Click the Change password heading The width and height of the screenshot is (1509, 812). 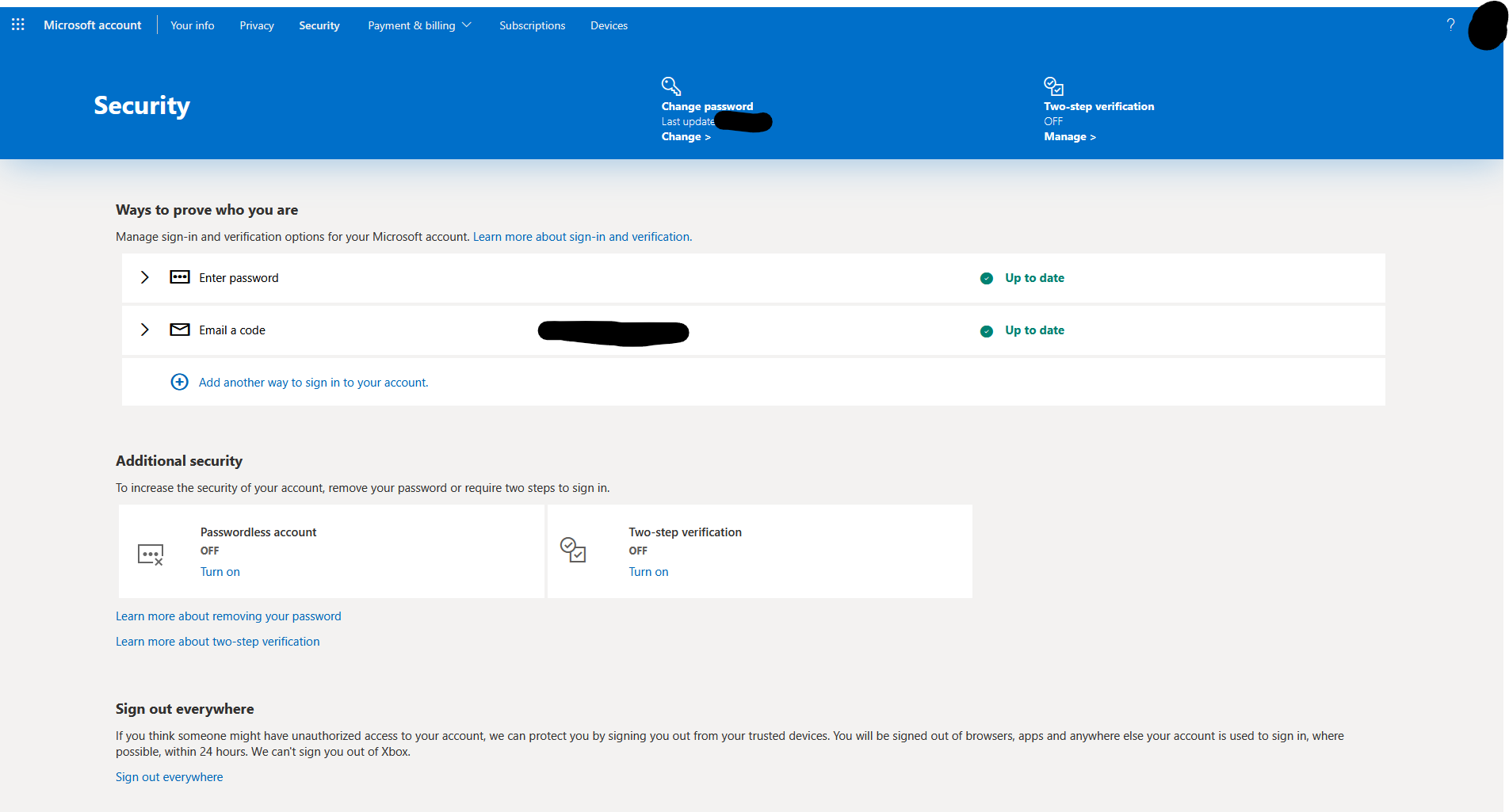(708, 106)
